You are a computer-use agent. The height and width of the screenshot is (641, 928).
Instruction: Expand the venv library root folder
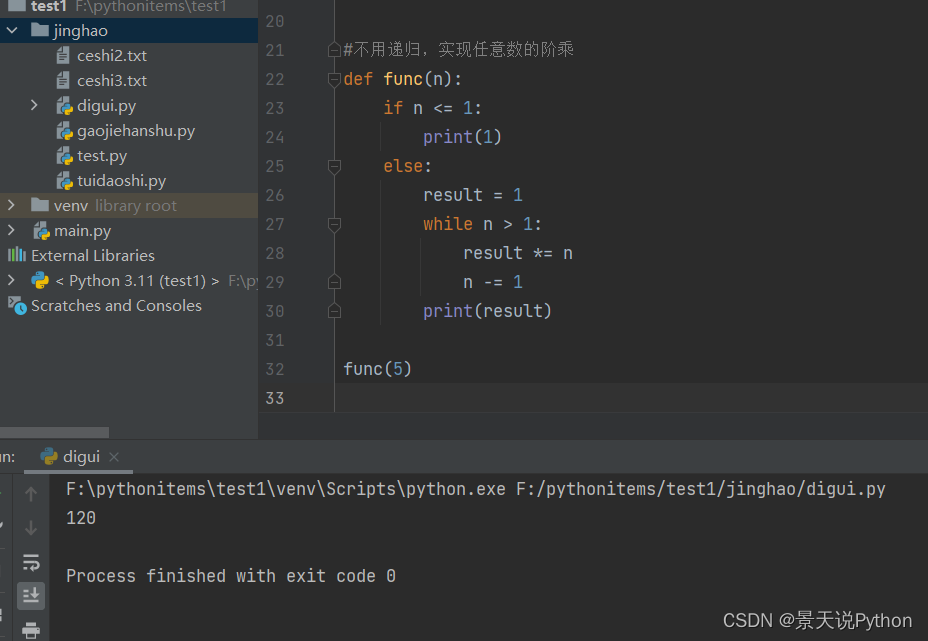click(11, 205)
